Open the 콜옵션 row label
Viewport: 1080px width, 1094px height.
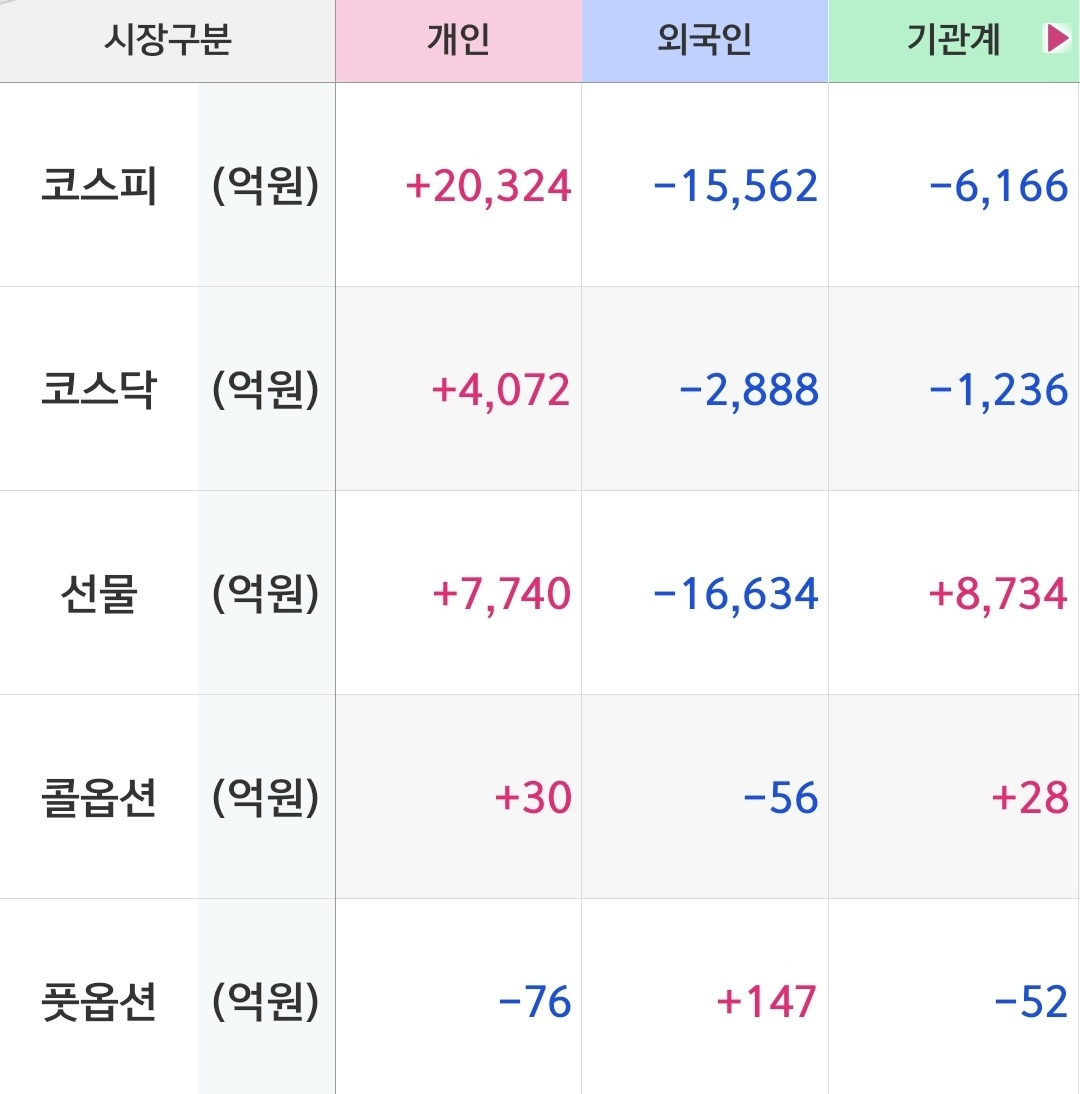pyautogui.click(x=98, y=797)
